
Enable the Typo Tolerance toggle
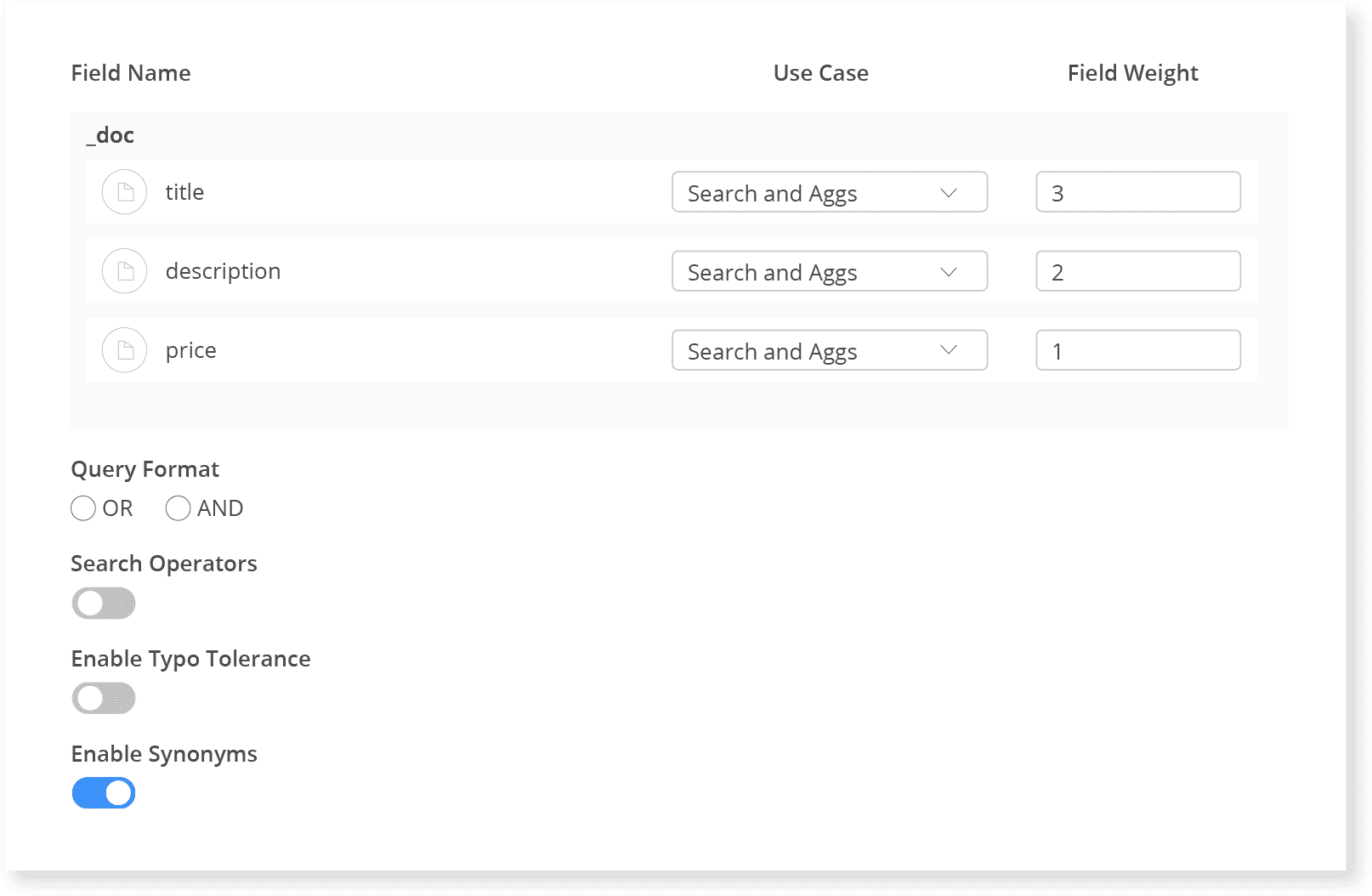(104, 699)
